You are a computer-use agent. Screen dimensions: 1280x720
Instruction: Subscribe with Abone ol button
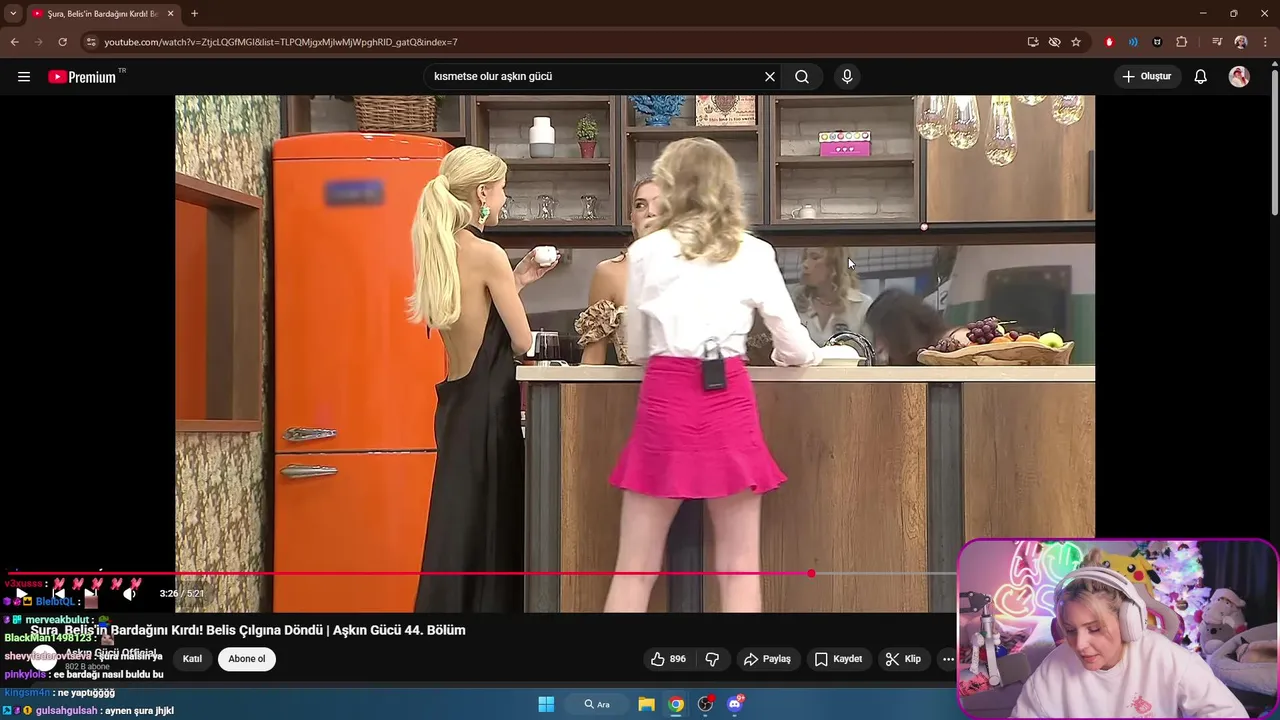click(x=247, y=659)
